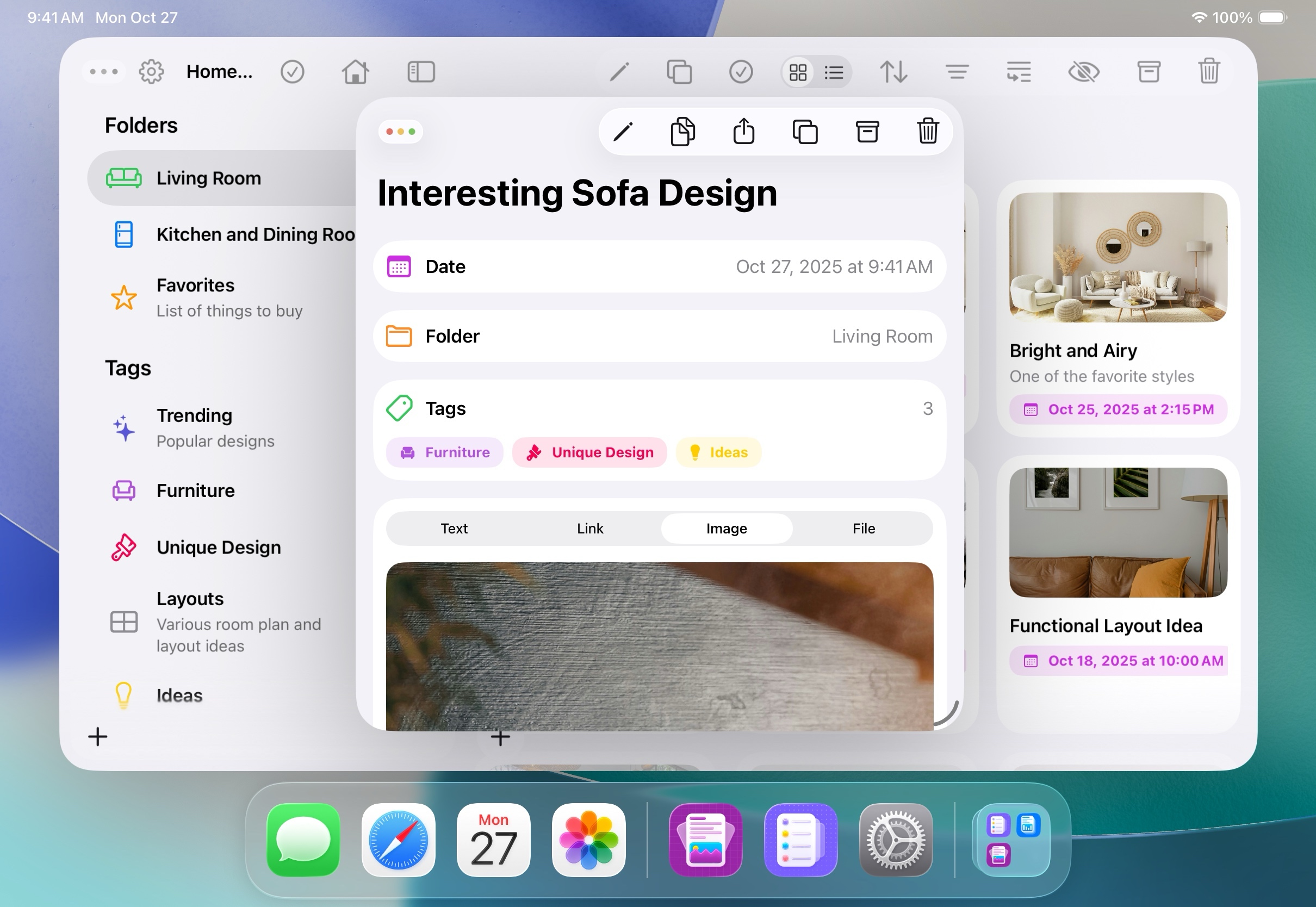Switch to the Text tab
Viewport: 1316px width, 907px height.
point(454,529)
